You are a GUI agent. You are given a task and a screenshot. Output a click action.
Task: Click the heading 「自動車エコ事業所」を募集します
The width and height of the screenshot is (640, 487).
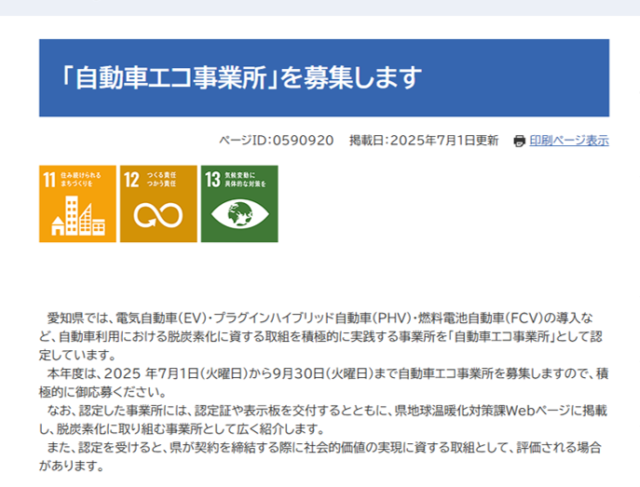tap(242, 78)
